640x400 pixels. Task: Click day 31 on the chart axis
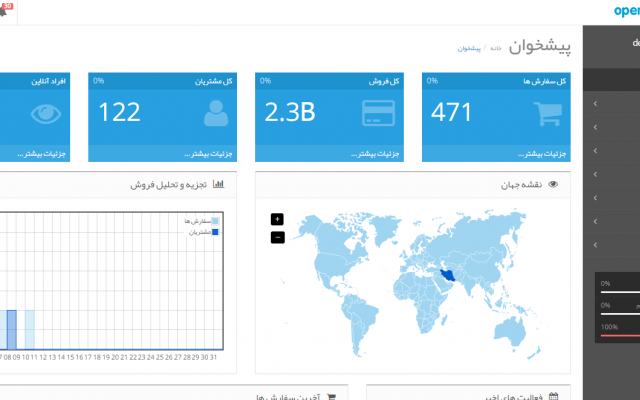[213, 357]
